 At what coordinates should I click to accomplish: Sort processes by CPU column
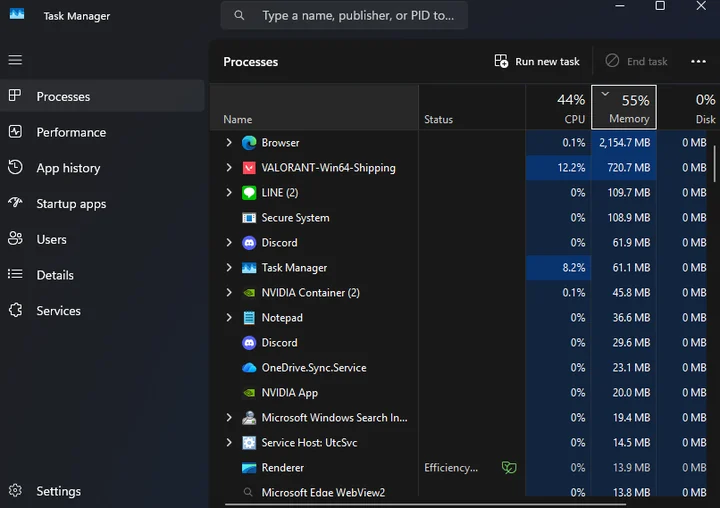[558, 107]
